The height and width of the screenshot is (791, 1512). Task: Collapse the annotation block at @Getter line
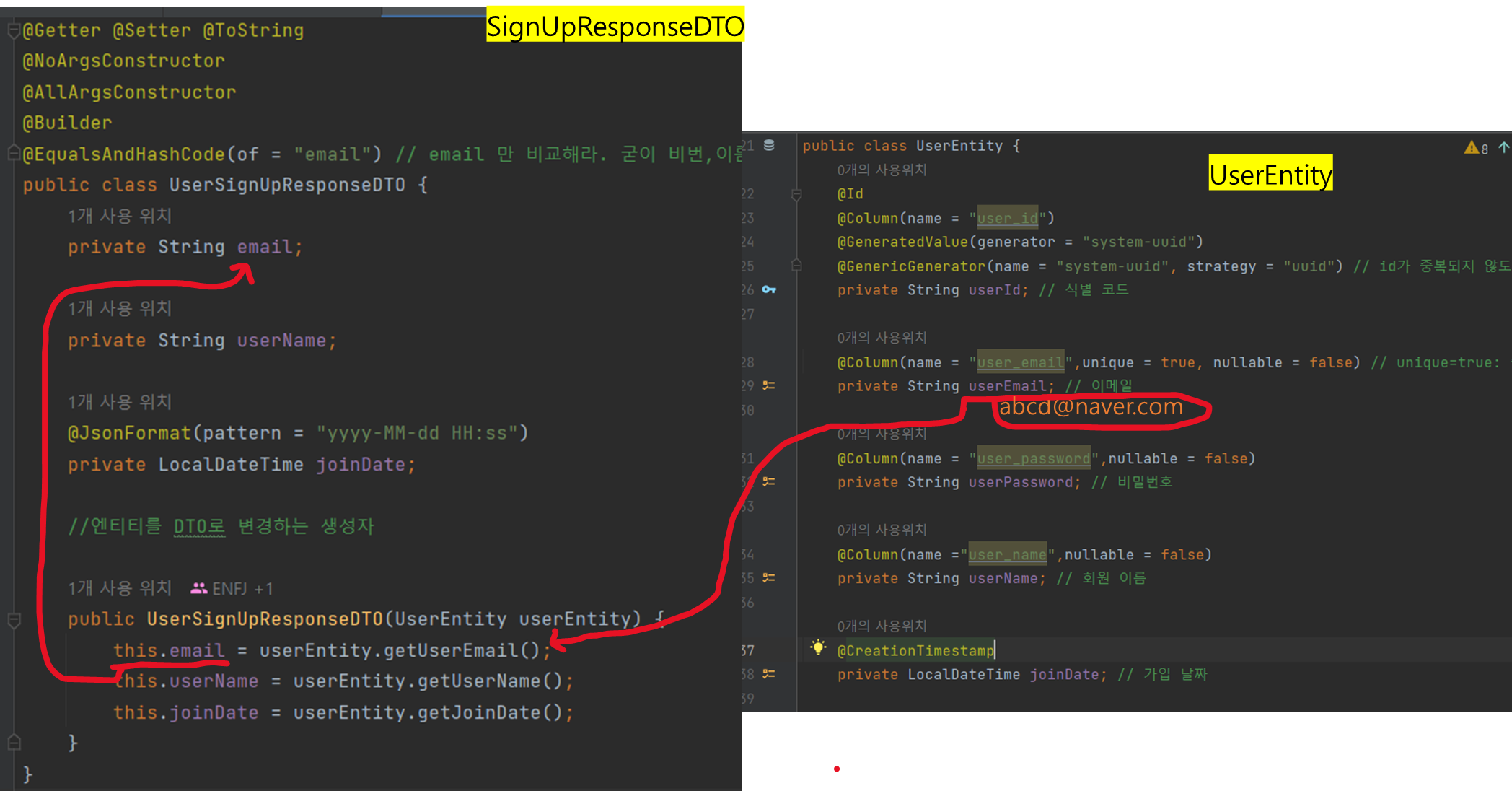point(13,30)
